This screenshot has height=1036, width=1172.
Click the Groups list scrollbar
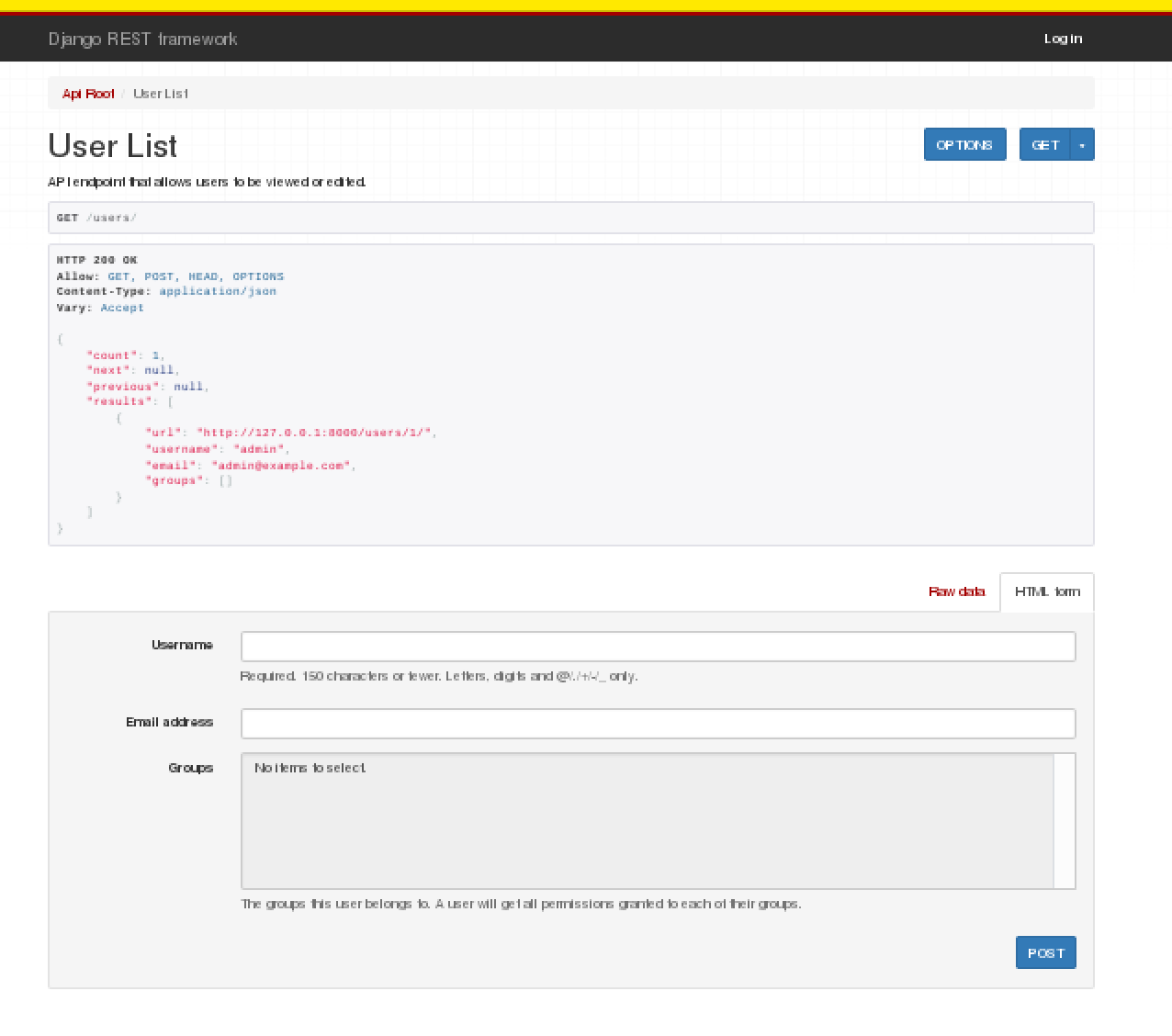click(1064, 820)
